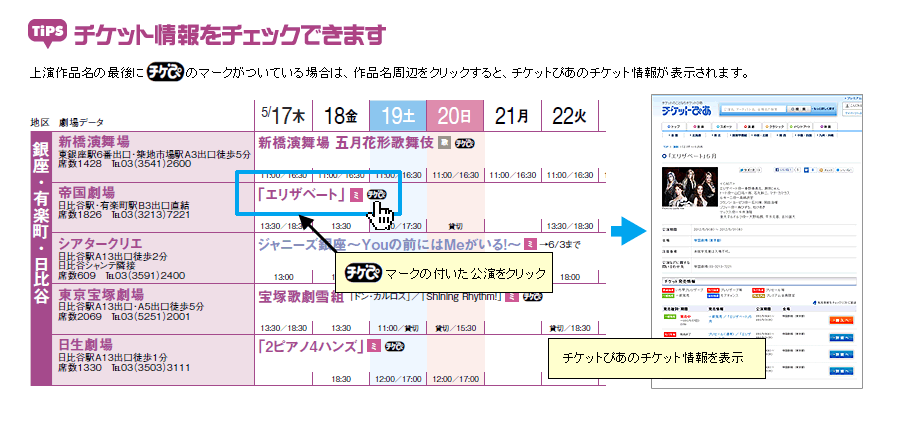Select the 5/17木 date column header
Image resolution: width=900 pixels, height=427 pixels.
click(x=284, y=116)
